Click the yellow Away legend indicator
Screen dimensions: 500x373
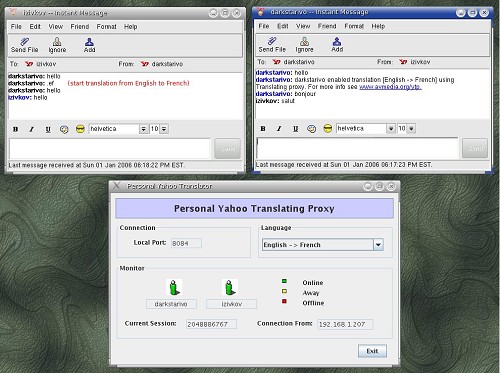click(284, 291)
